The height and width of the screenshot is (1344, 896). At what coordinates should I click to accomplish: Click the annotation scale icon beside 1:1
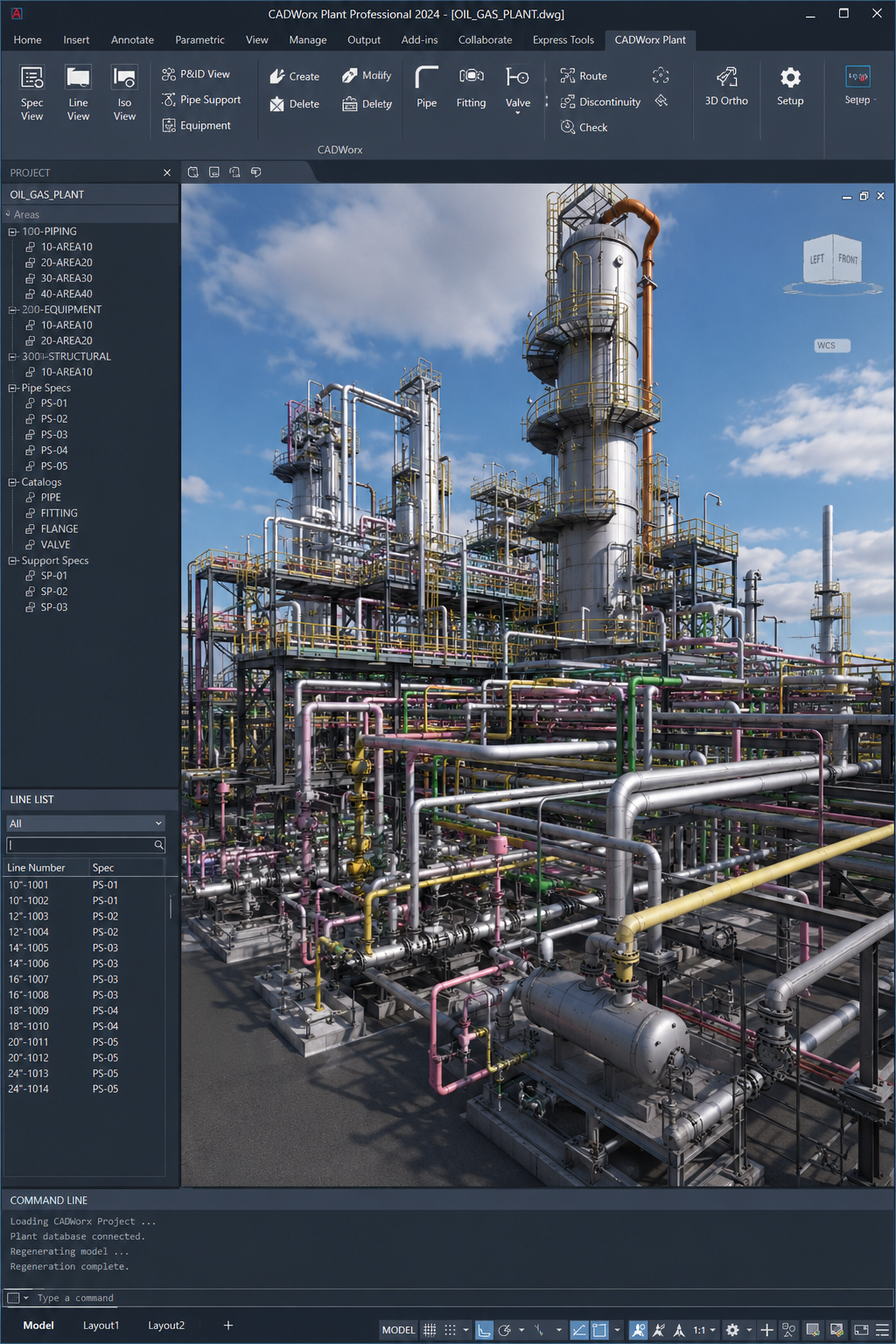[679, 1330]
